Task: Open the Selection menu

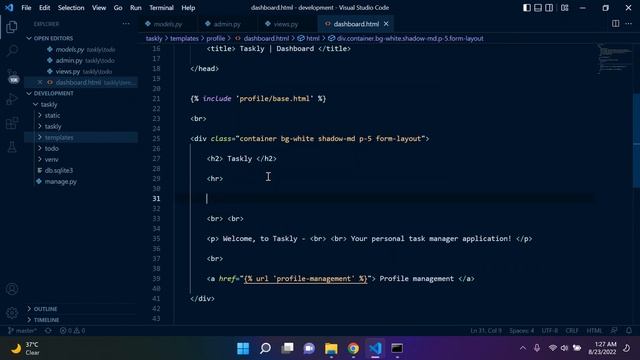Action: (71, 8)
